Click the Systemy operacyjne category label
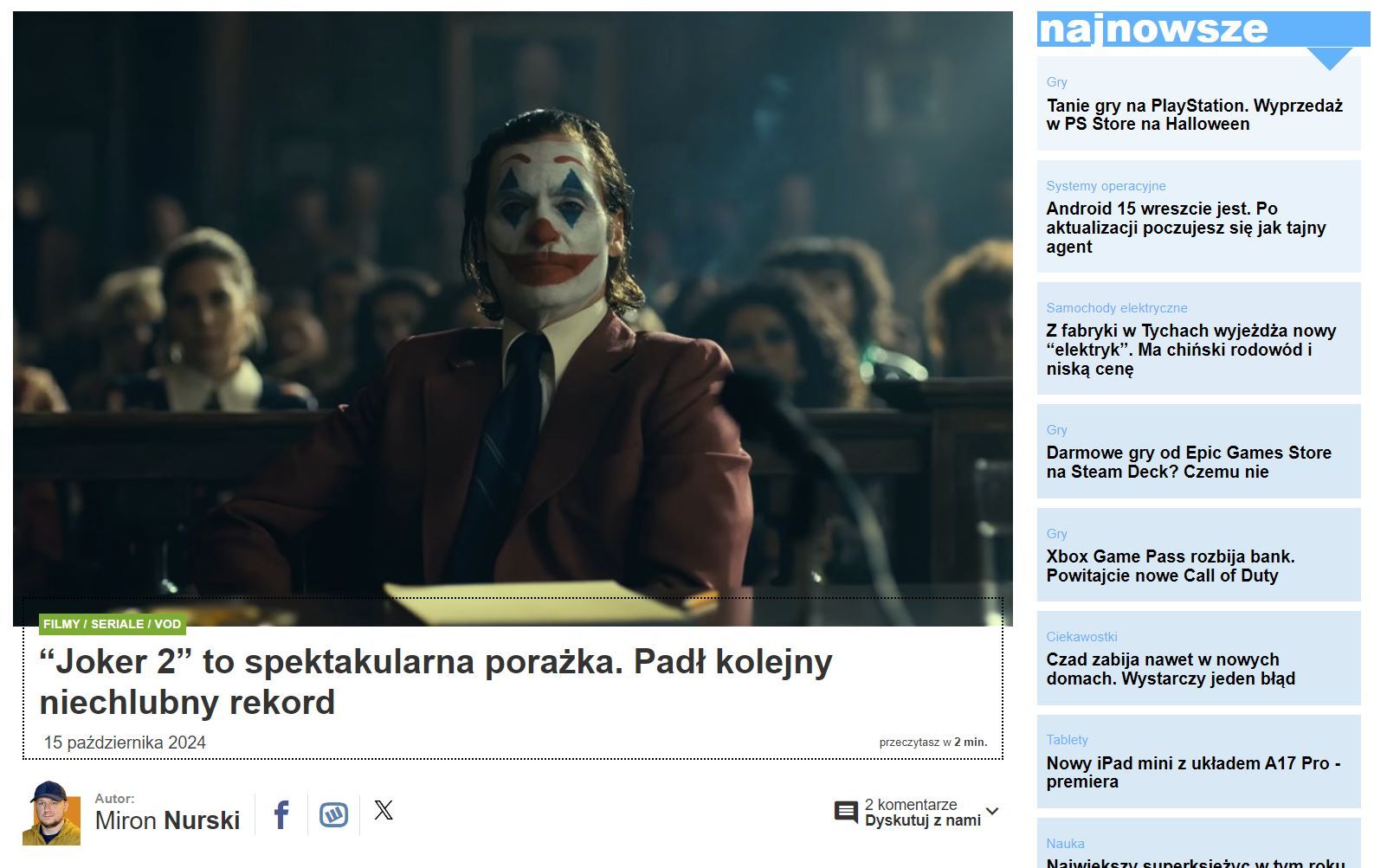This screenshot has width=1387, height=868. click(x=1106, y=186)
